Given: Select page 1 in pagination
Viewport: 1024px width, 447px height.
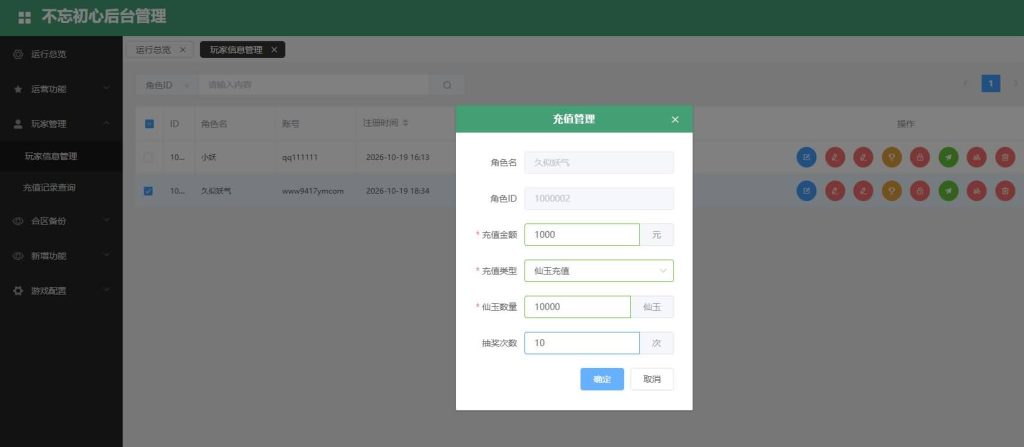Looking at the screenshot, I should click(991, 83).
